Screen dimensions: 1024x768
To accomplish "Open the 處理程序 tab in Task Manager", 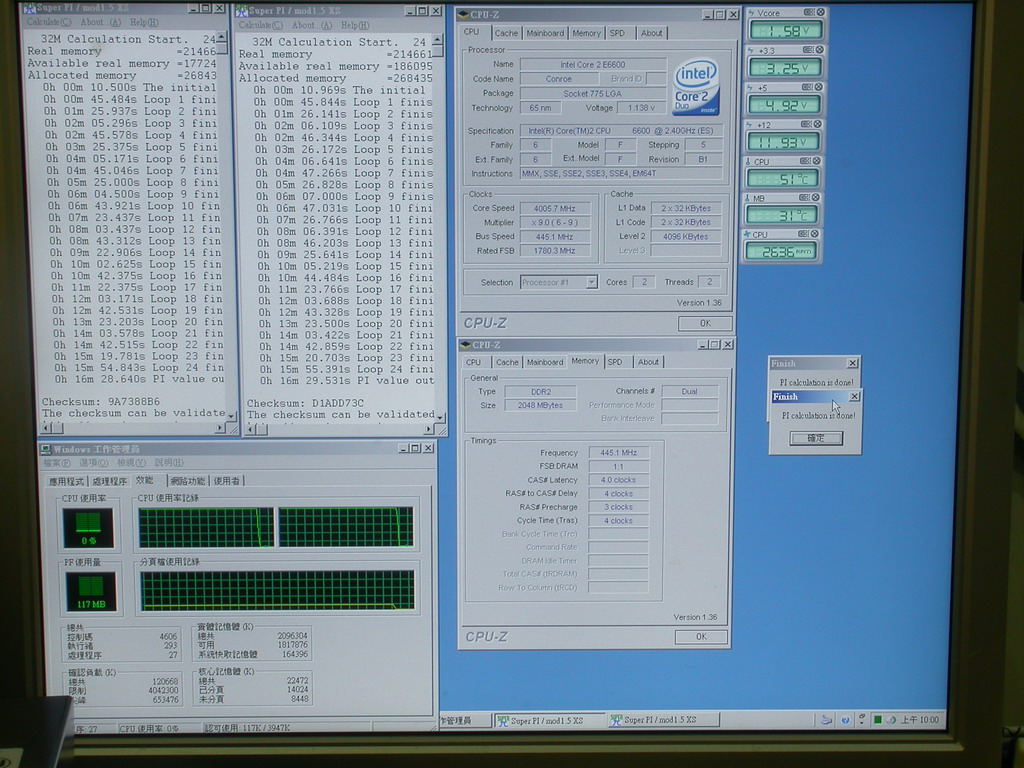I will pyautogui.click(x=109, y=481).
